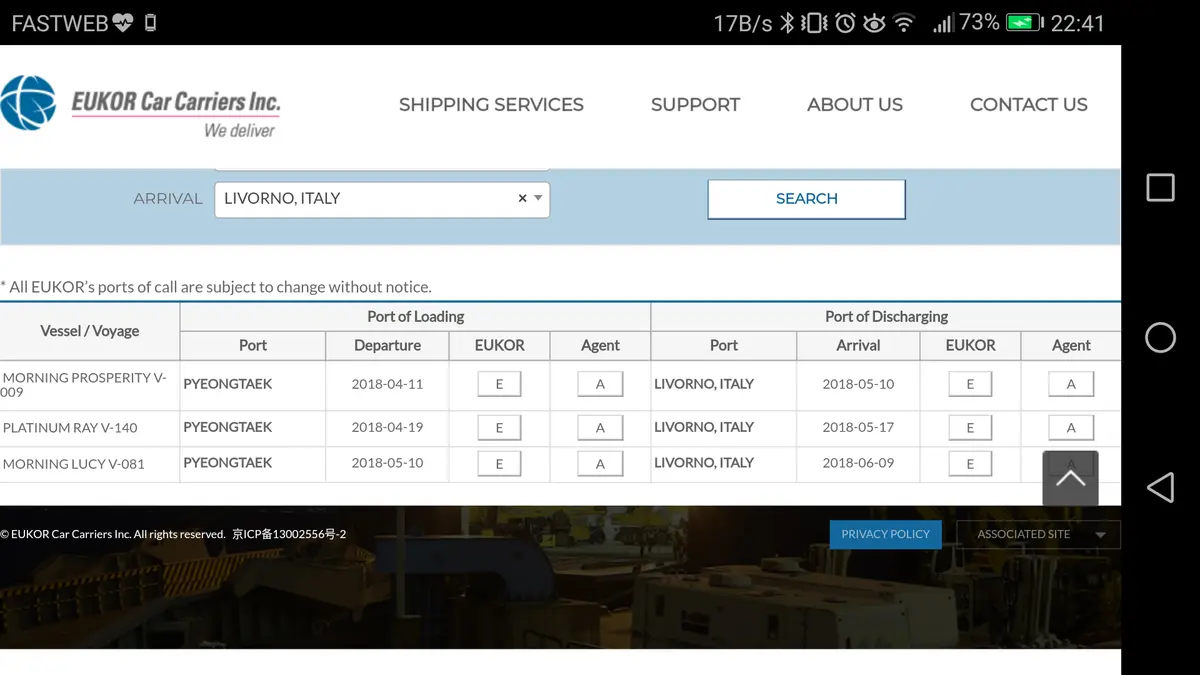Click arrival date 2018-06-09
Image resolution: width=1200 pixels, height=675 pixels.
858,463
